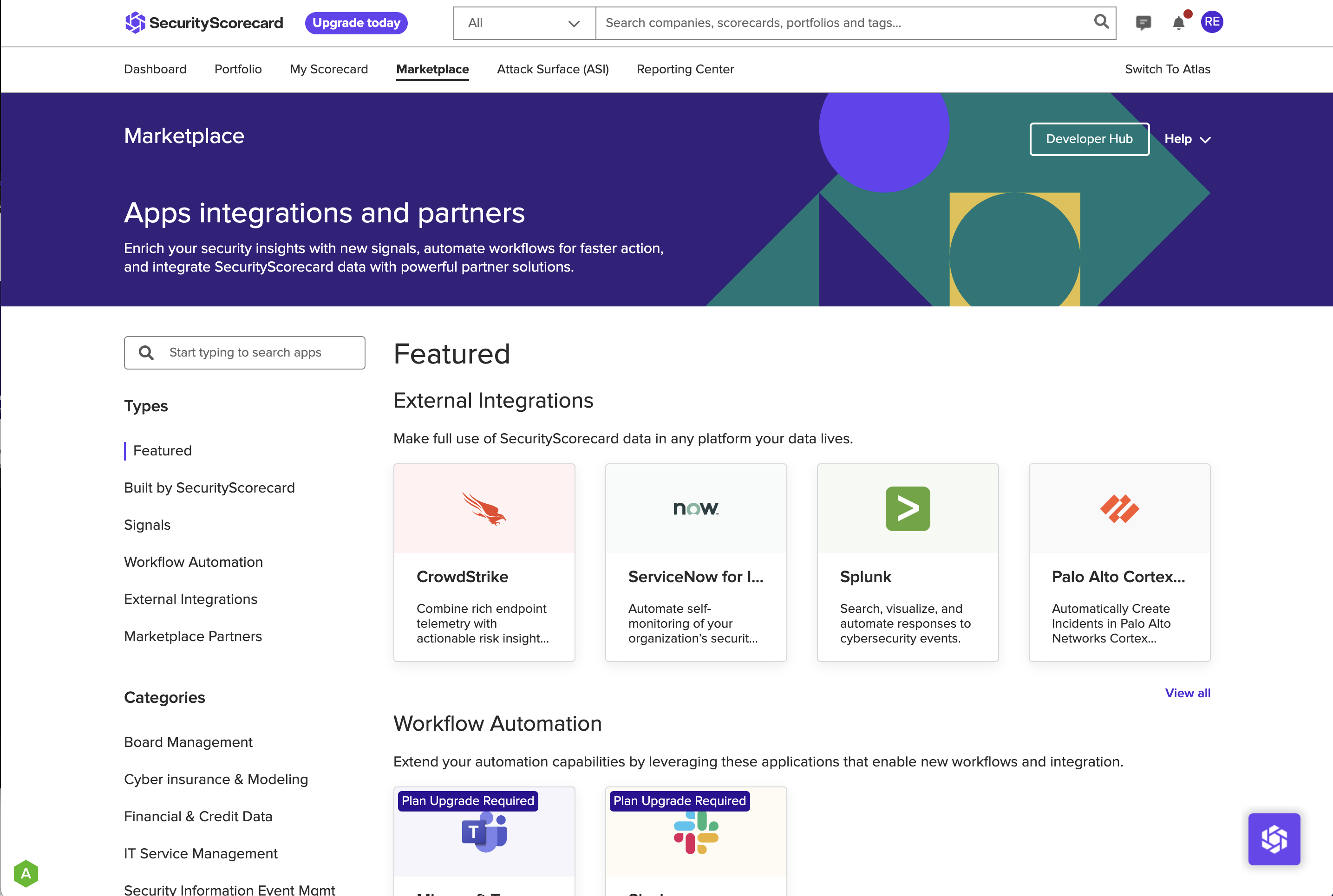This screenshot has width=1333, height=896.
Task: Click the green A badge in the corner
Action: (x=26, y=873)
